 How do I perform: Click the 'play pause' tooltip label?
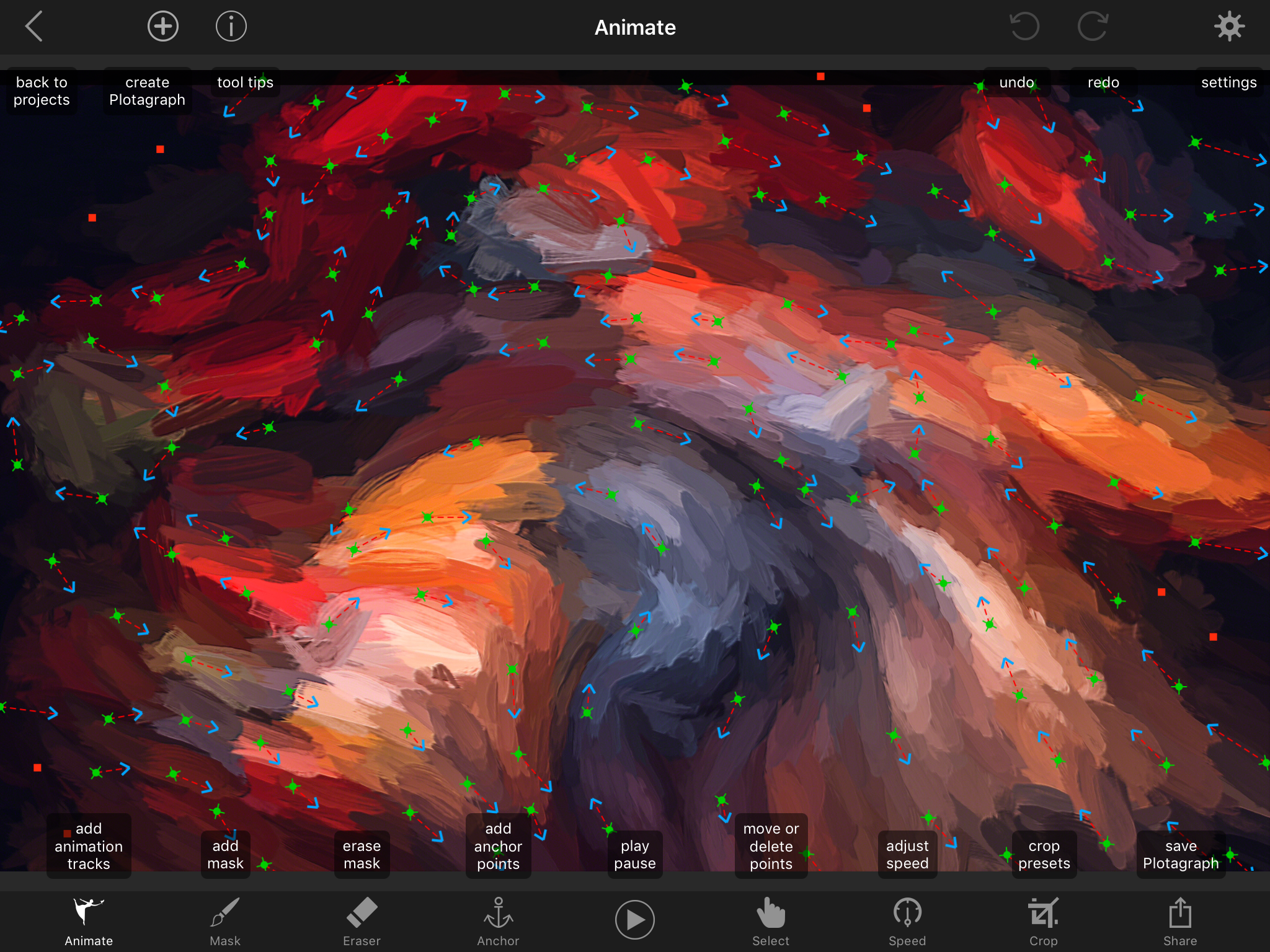(634, 855)
